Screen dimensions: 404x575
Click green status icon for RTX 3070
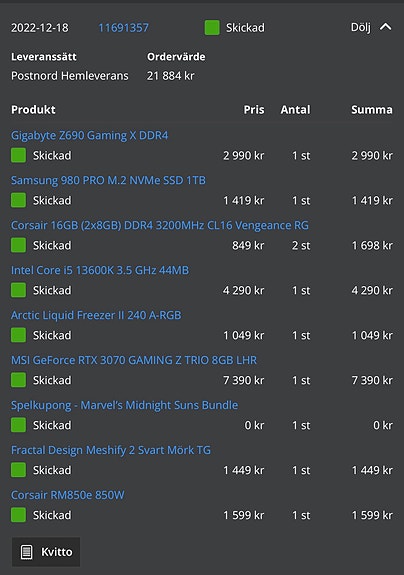pyautogui.click(x=18, y=380)
